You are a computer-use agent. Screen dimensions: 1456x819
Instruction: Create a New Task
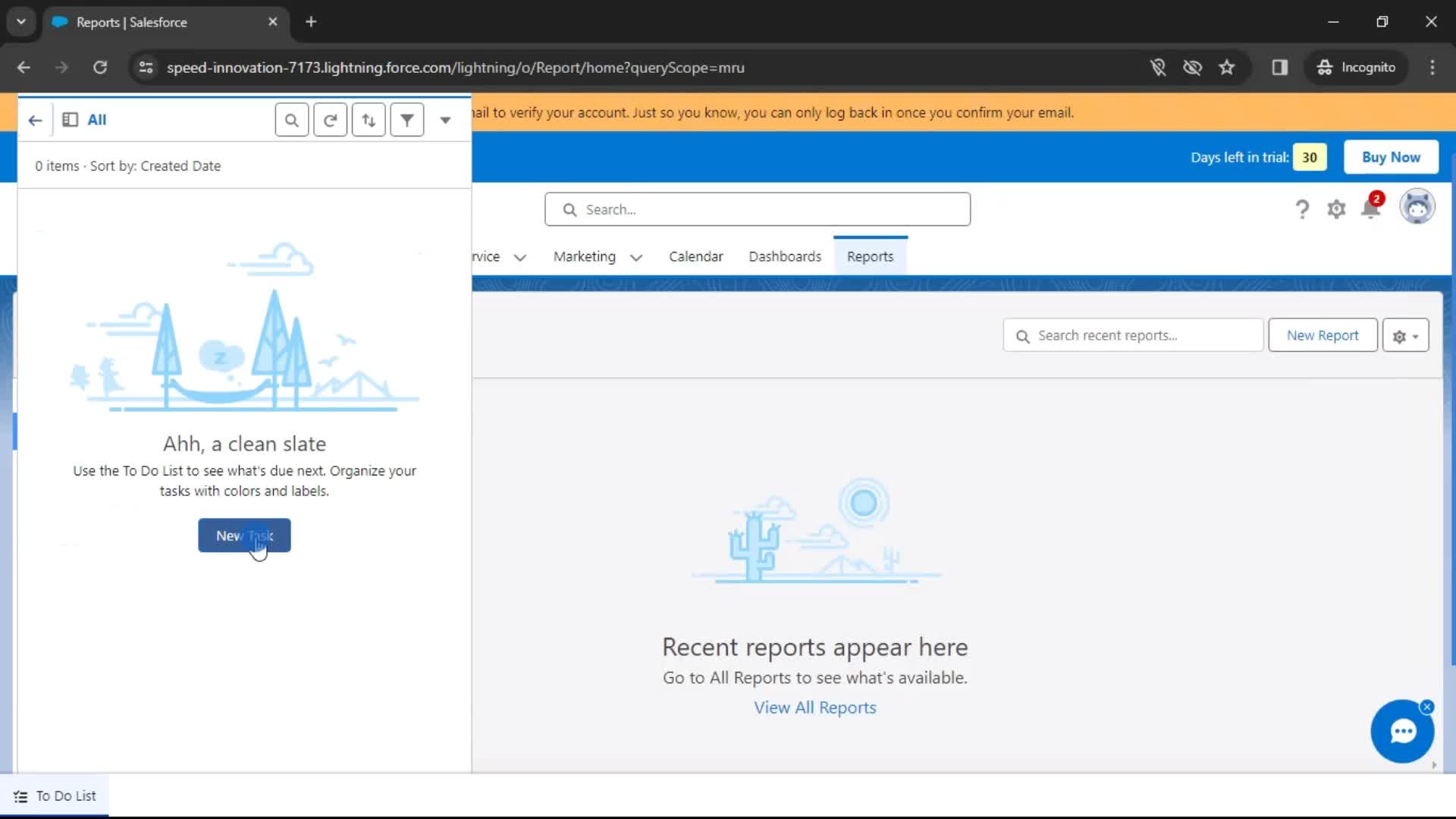coord(244,535)
